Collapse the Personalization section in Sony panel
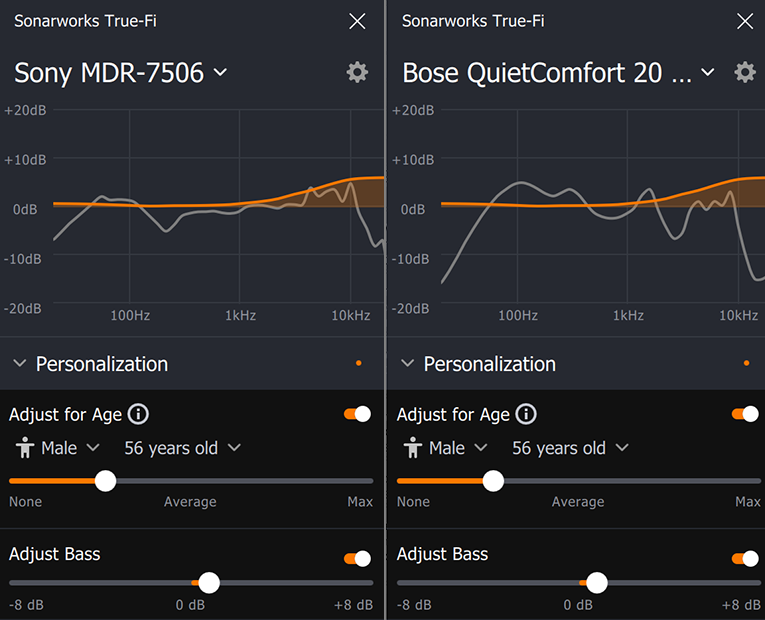 tap(20, 363)
